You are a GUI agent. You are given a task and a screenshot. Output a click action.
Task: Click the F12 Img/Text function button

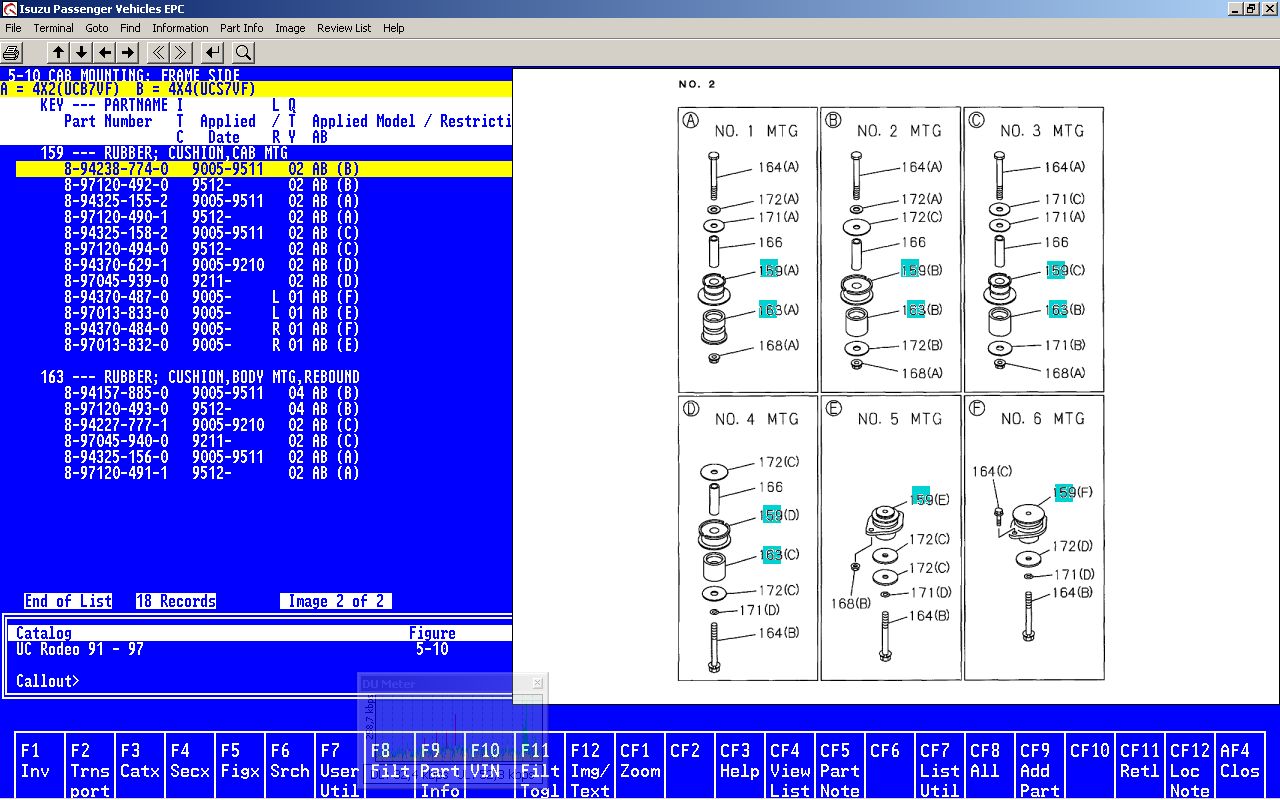coord(590,766)
